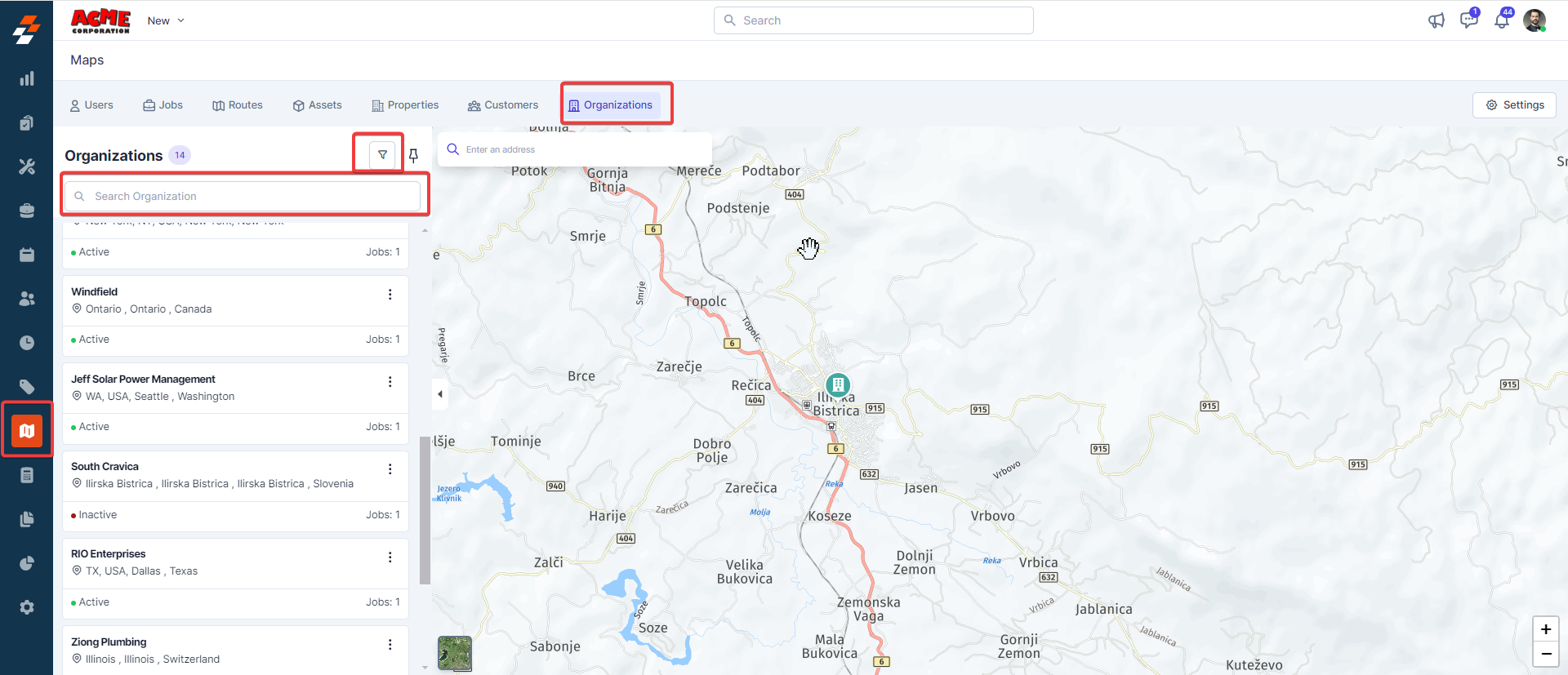The width and height of the screenshot is (1568, 675).
Task: Open the notifications bell
Action: (1501, 20)
